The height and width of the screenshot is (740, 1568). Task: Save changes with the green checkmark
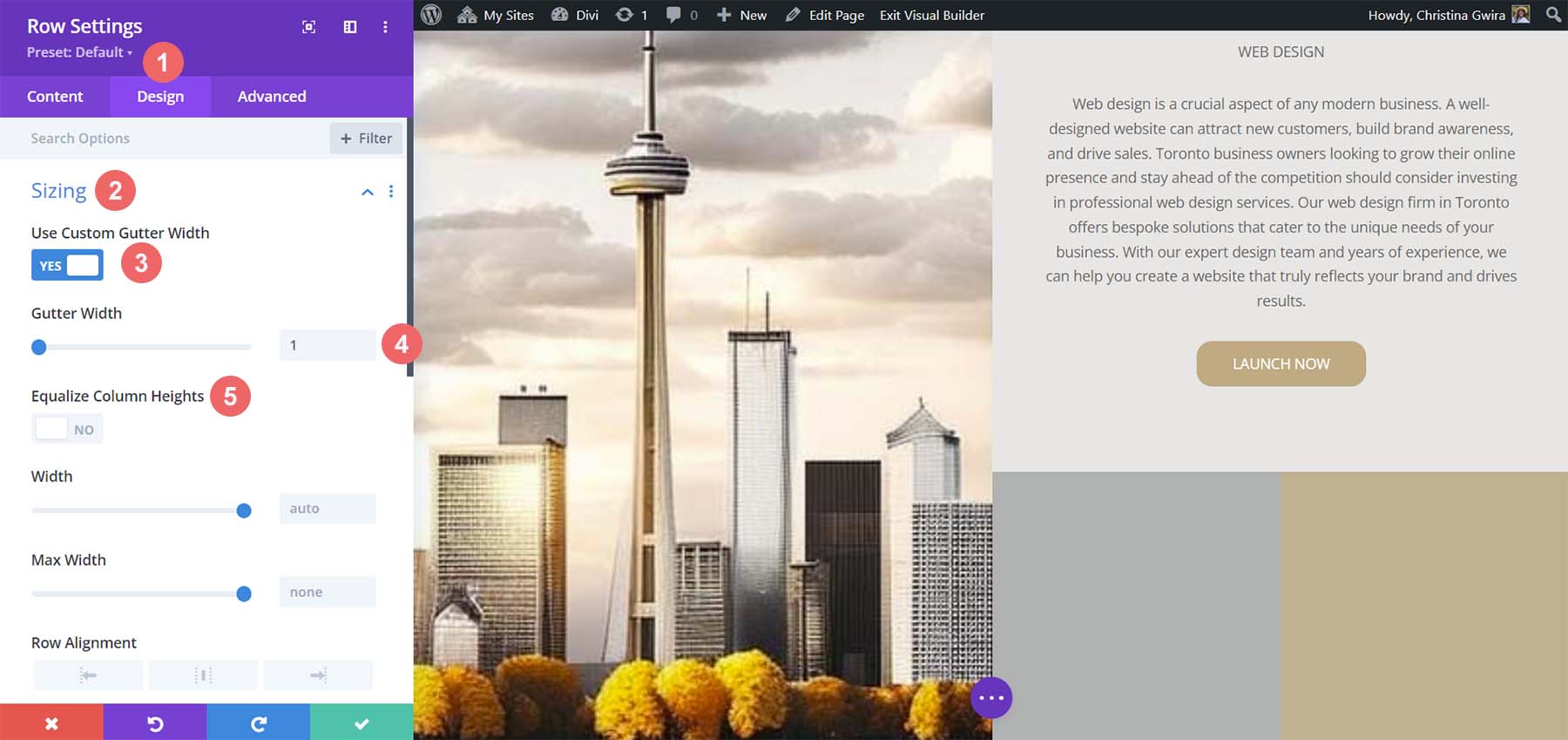click(x=362, y=723)
